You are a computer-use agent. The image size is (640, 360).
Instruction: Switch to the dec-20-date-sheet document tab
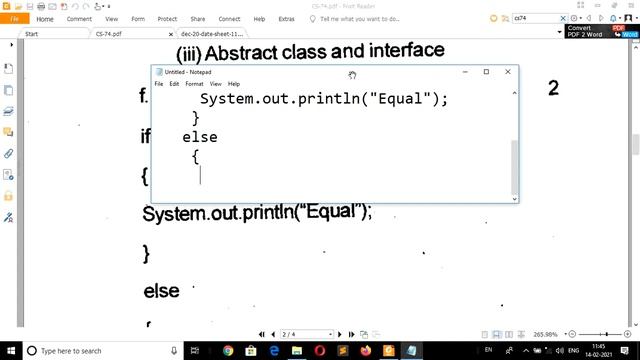[x=212, y=34]
